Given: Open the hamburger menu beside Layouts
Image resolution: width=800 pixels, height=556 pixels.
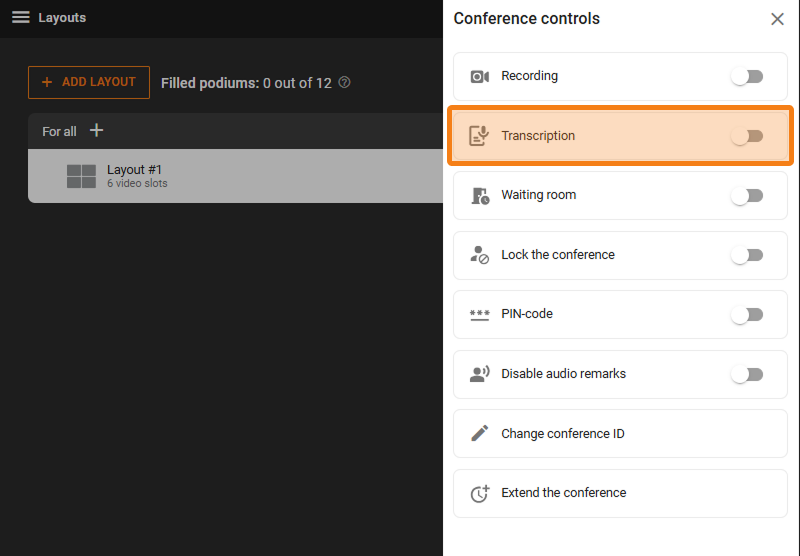Looking at the screenshot, I should coord(20,18).
